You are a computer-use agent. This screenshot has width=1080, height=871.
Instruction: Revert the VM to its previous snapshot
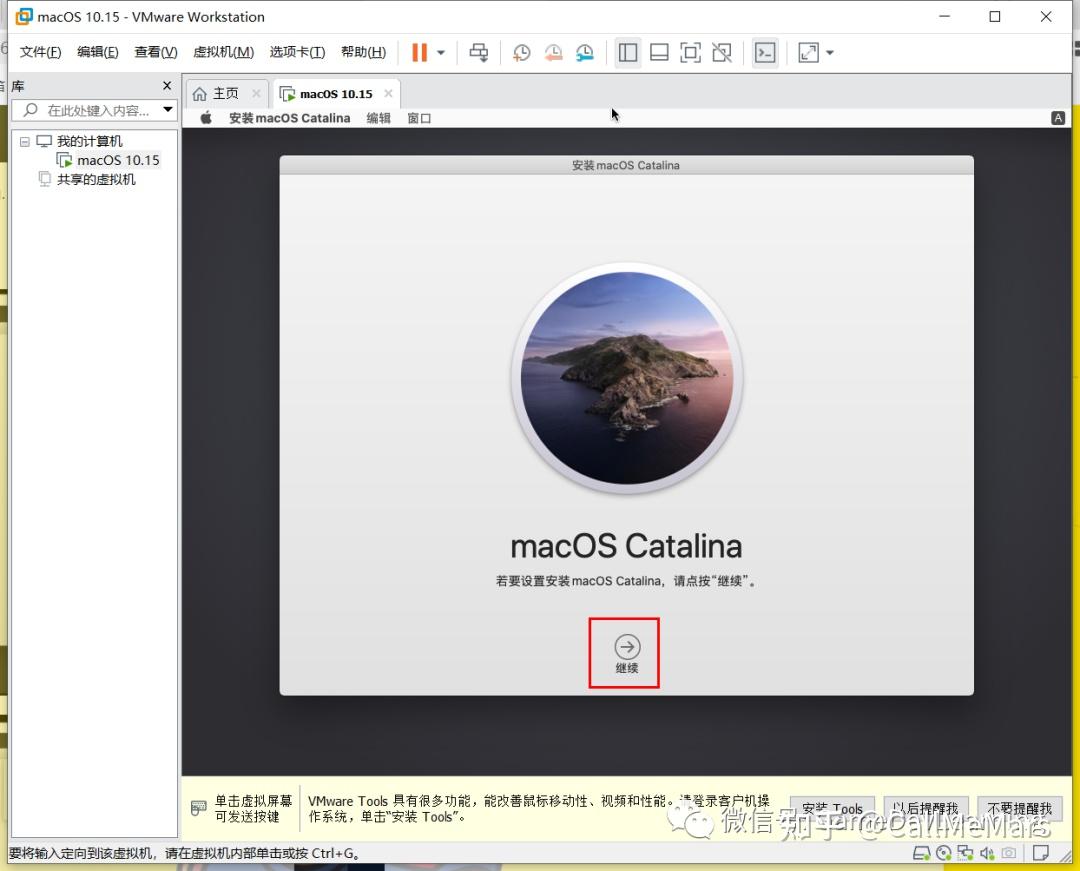tap(553, 52)
